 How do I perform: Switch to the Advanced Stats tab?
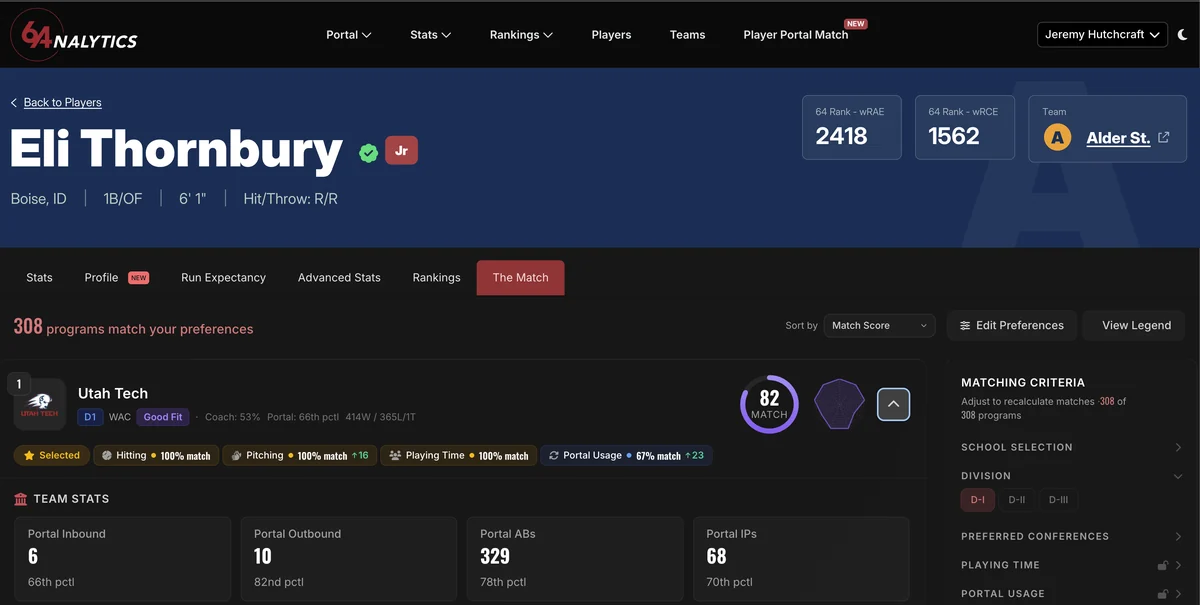pyautogui.click(x=339, y=278)
